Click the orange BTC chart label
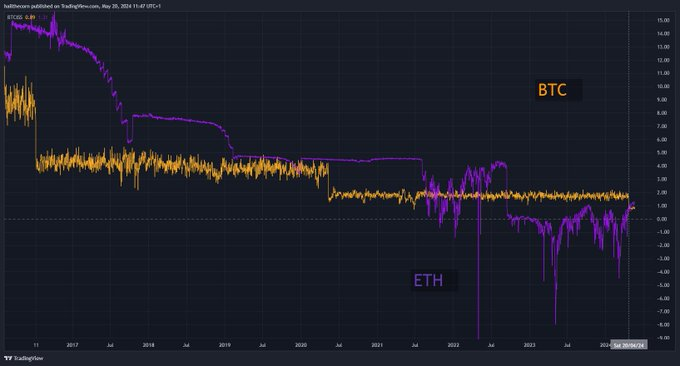The image size is (680, 366). click(552, 90)
